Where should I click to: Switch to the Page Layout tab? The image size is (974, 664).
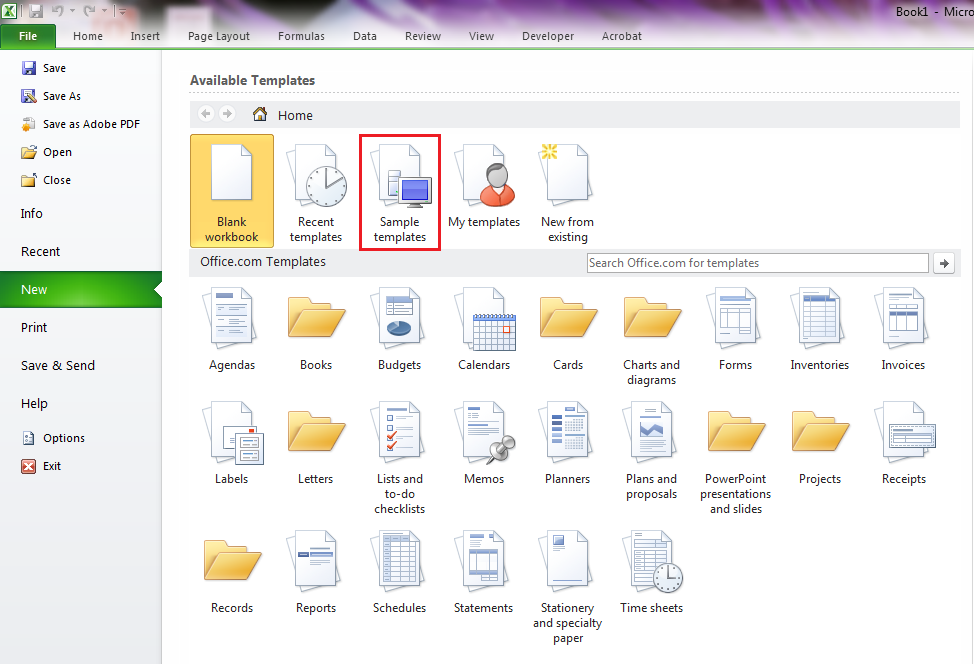pyautogui.click(x=219, y=36)
